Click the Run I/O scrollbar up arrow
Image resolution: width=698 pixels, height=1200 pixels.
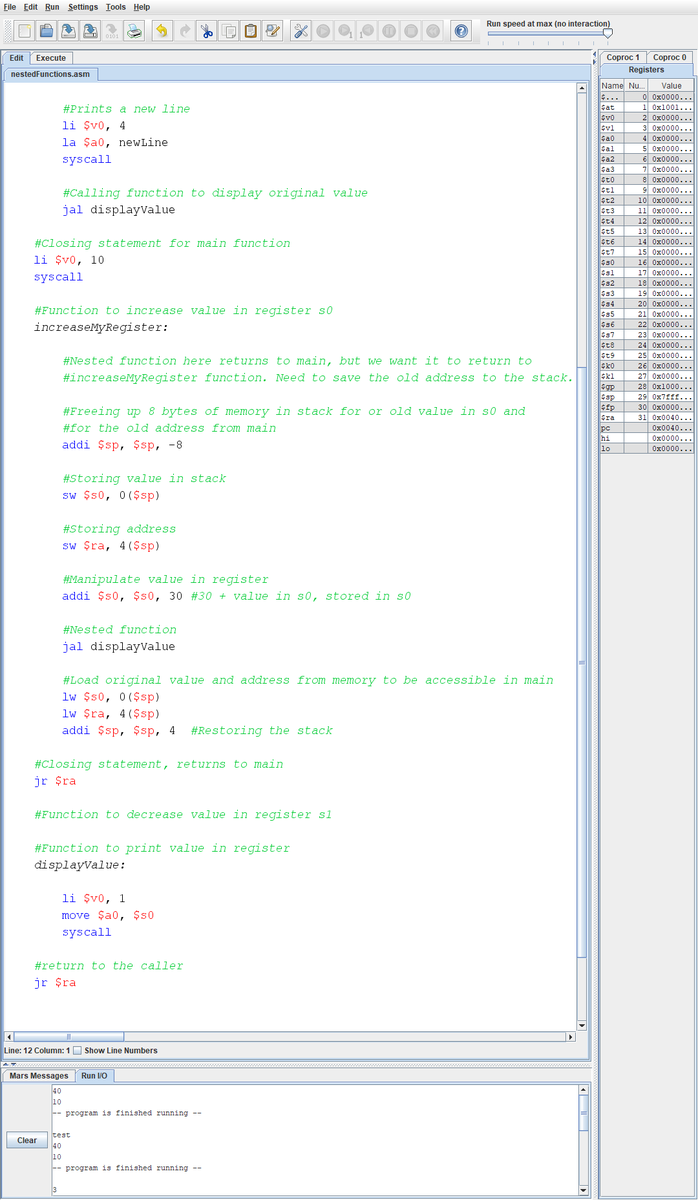[583, 1090]
